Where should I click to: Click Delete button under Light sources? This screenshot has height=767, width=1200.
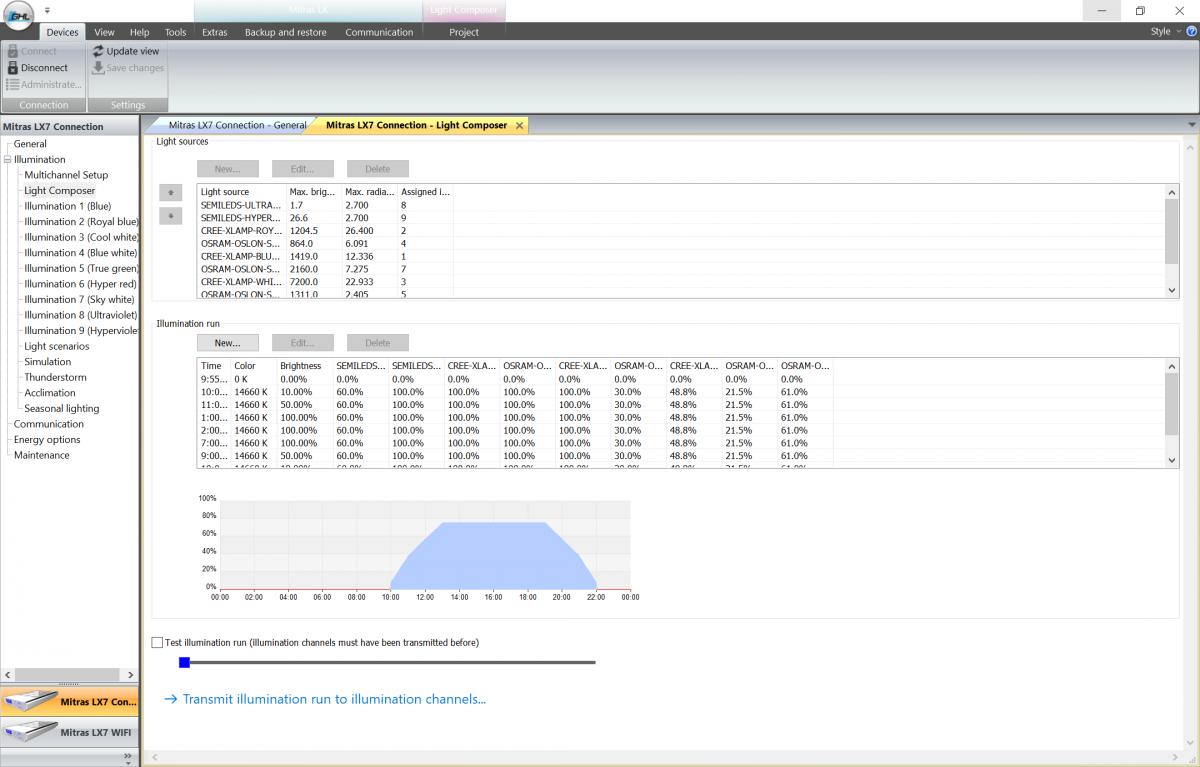[377, 169]
